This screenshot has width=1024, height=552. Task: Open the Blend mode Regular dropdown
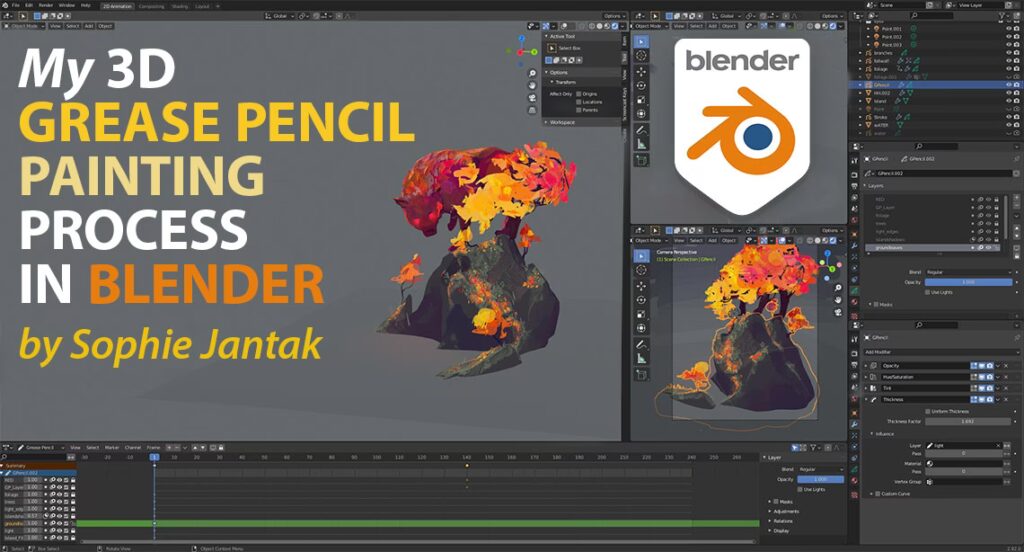click(x=968, y=272)
